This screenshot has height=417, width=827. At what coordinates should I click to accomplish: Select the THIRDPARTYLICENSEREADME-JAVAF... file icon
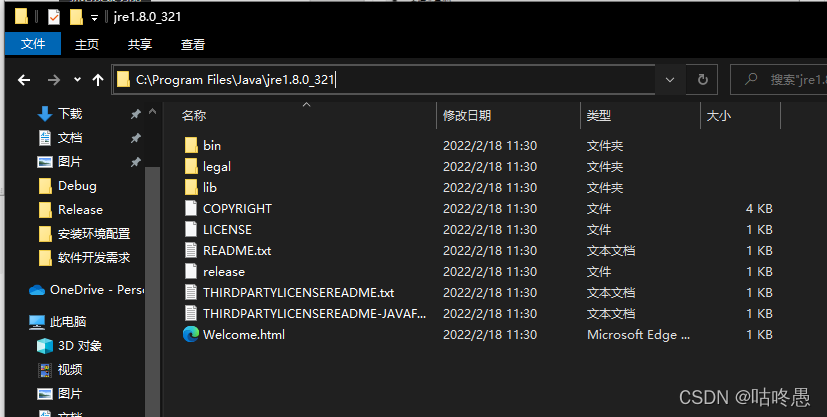pyautogui.click(x=191, y=314)
